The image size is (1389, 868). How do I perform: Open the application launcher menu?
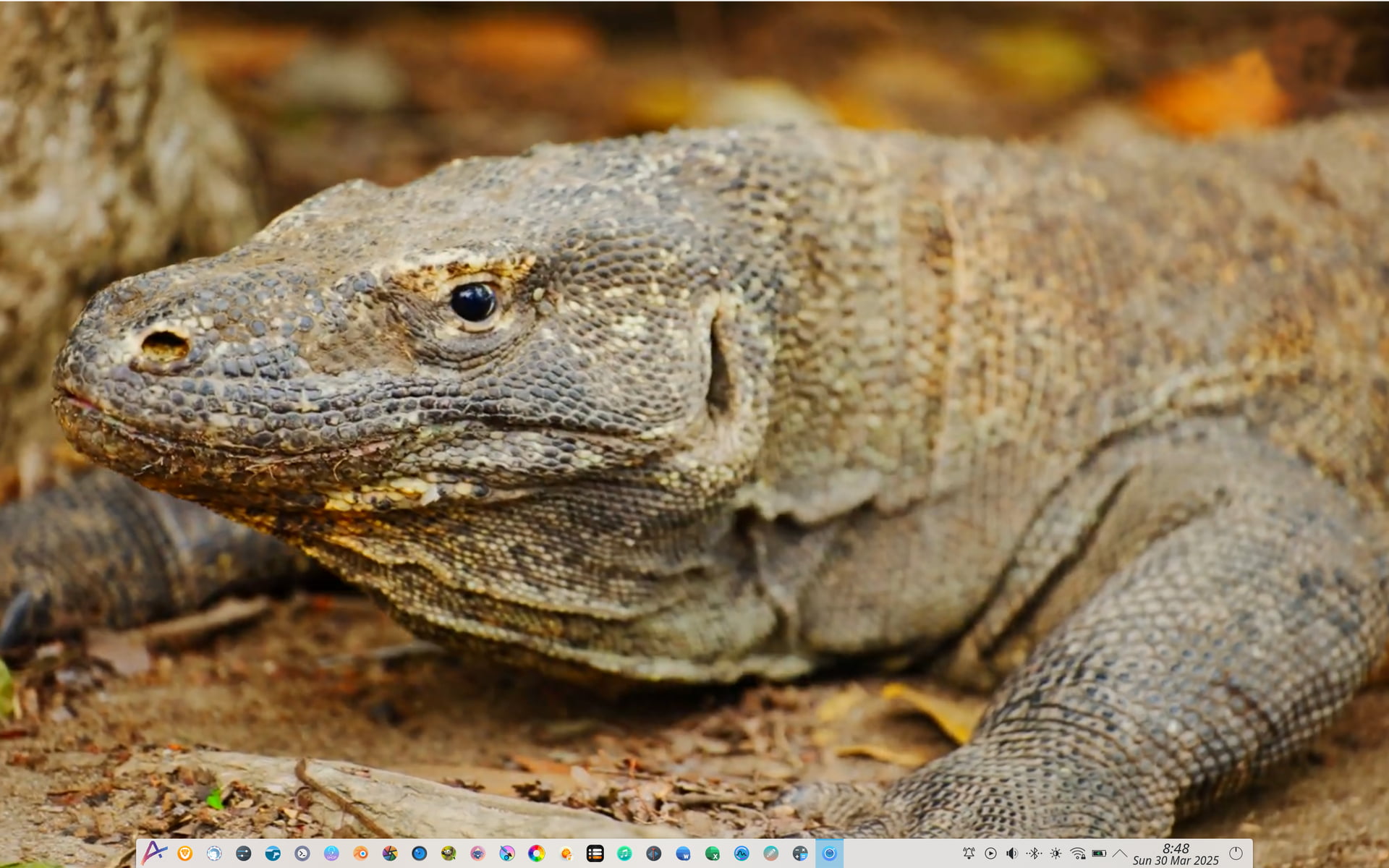154,853
